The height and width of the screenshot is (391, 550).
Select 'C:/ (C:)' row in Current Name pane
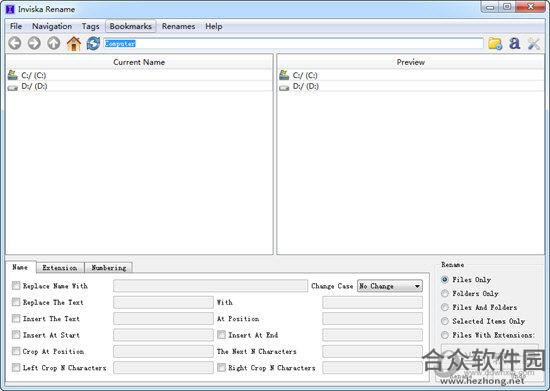click(139, 75)
